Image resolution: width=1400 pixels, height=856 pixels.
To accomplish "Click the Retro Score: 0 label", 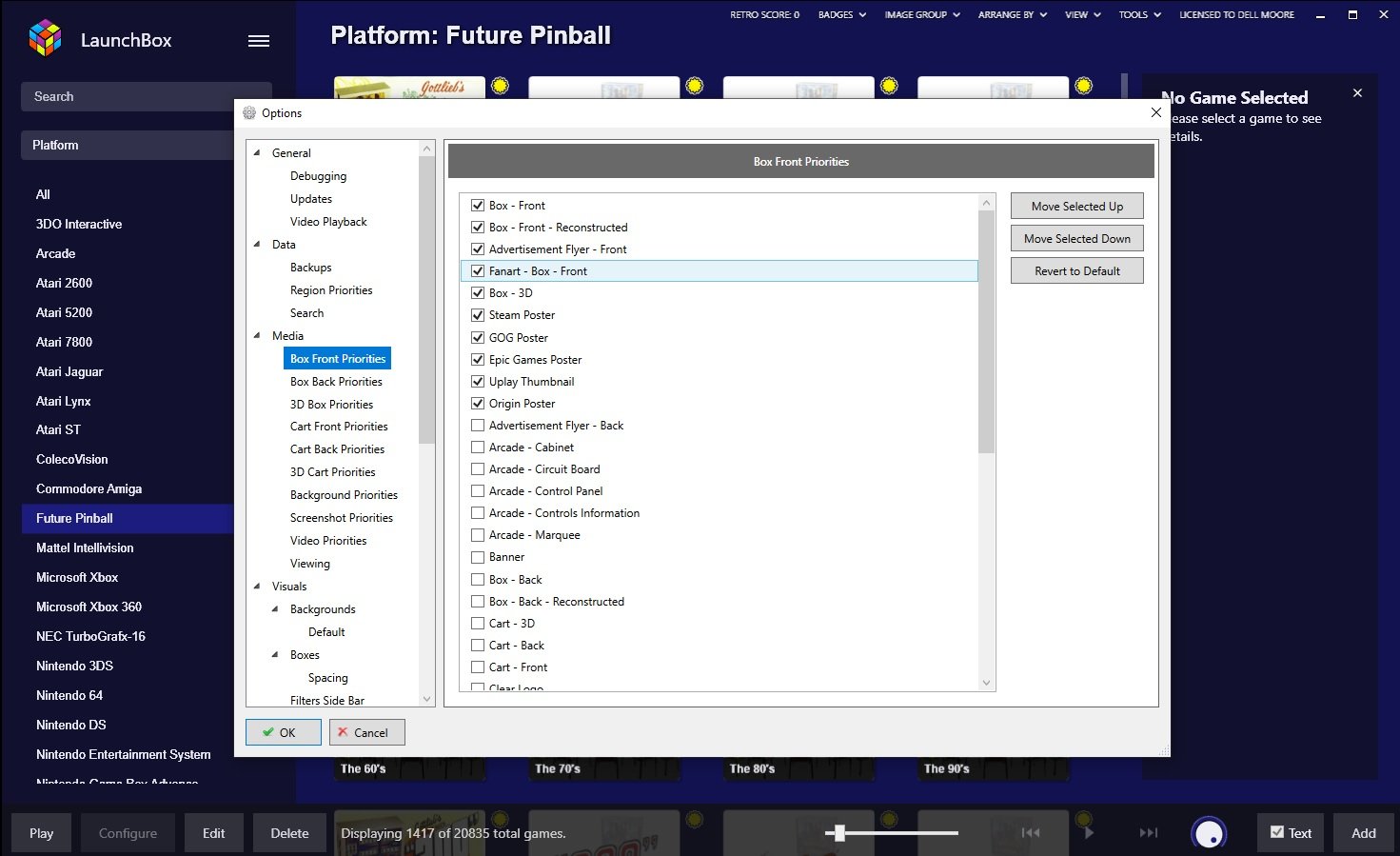I will click(x=764, y=14).
